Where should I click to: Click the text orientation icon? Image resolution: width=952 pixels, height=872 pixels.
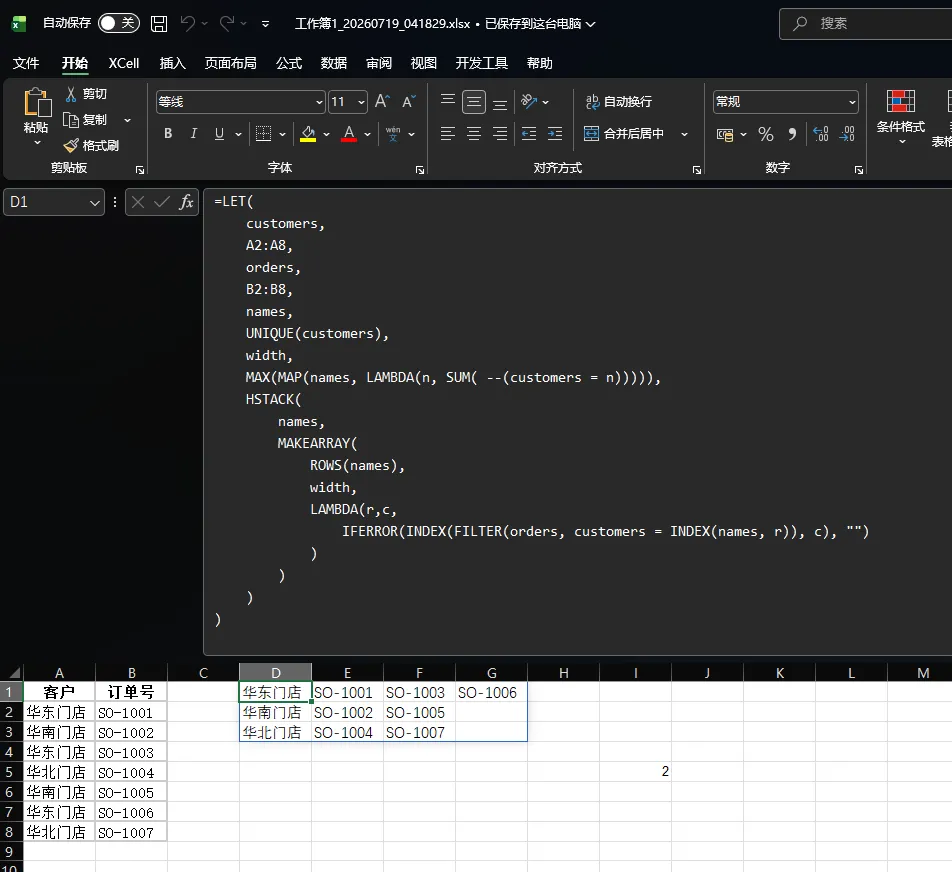529,101
